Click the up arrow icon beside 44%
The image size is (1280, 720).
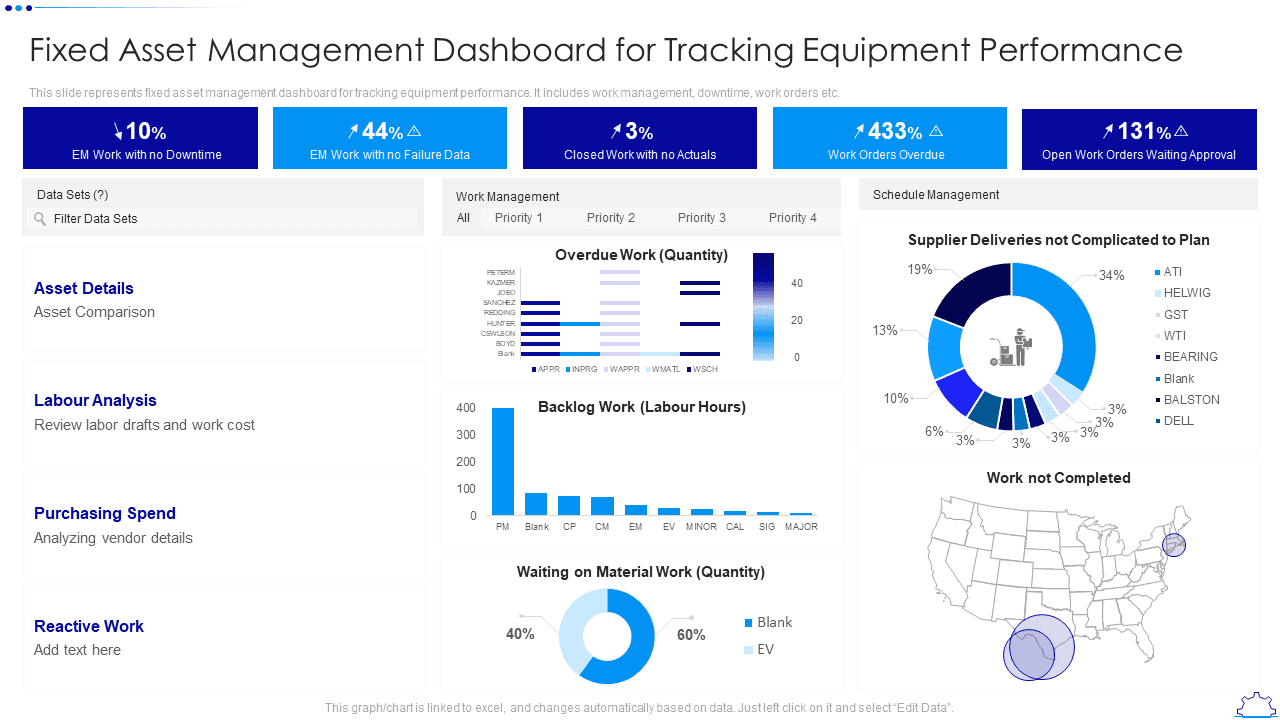pos(353,131)
